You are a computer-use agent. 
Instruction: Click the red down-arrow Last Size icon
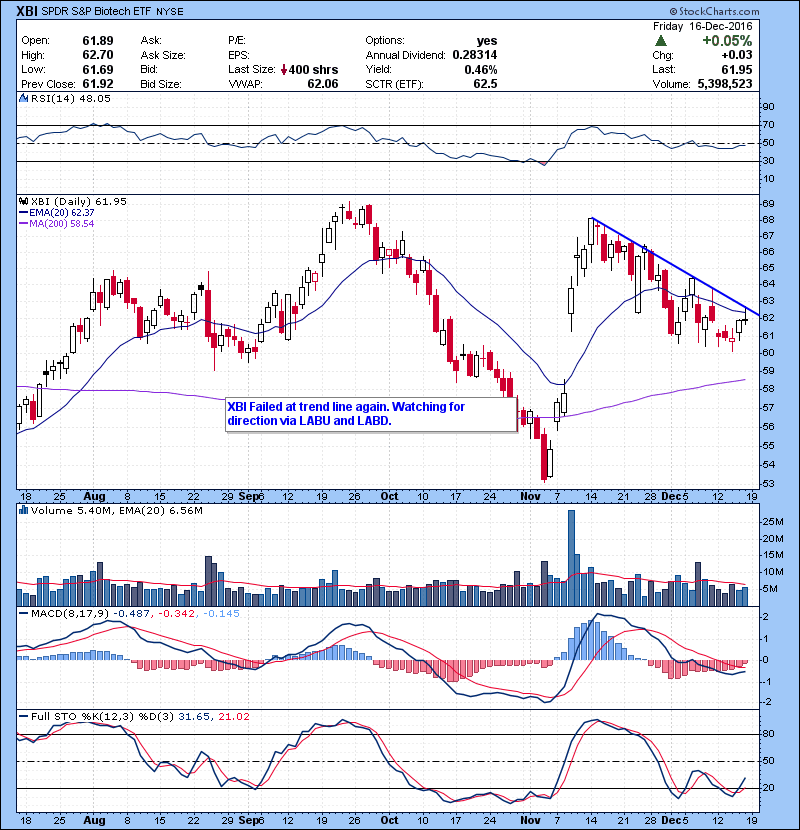(284, 70)
